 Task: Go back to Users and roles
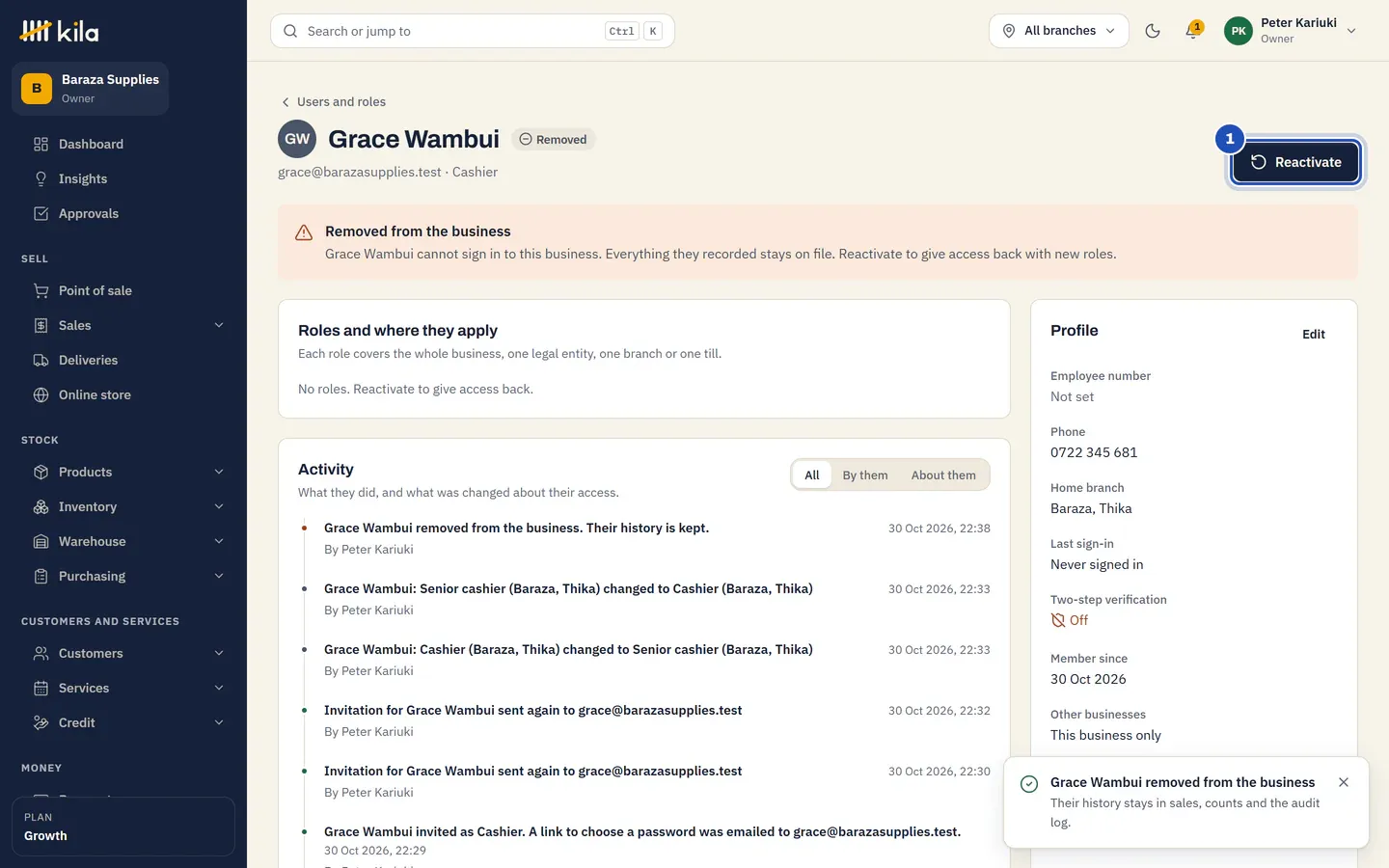coord(333,101)
